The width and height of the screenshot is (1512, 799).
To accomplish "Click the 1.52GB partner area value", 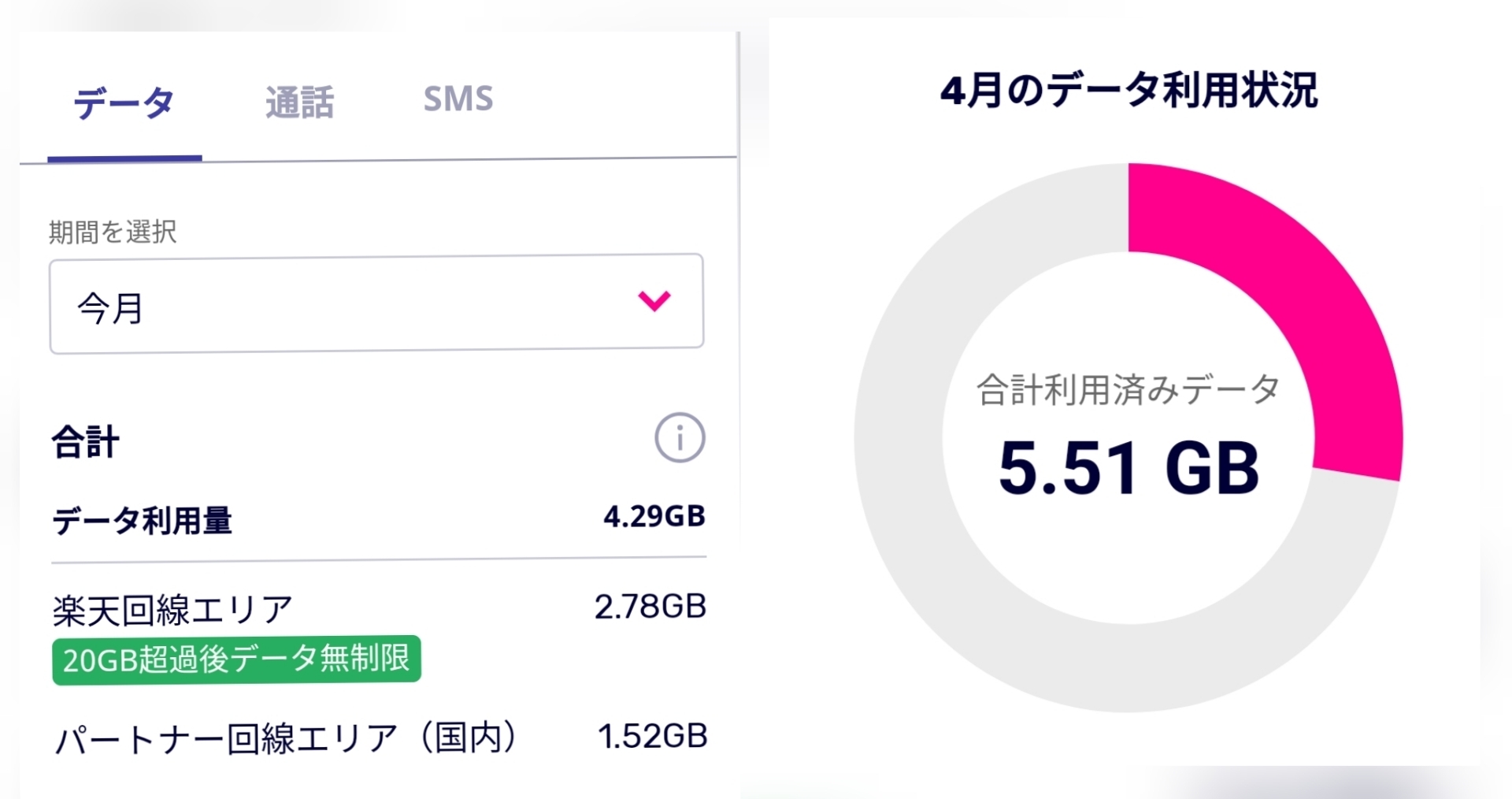I will (x=652, y=736).
